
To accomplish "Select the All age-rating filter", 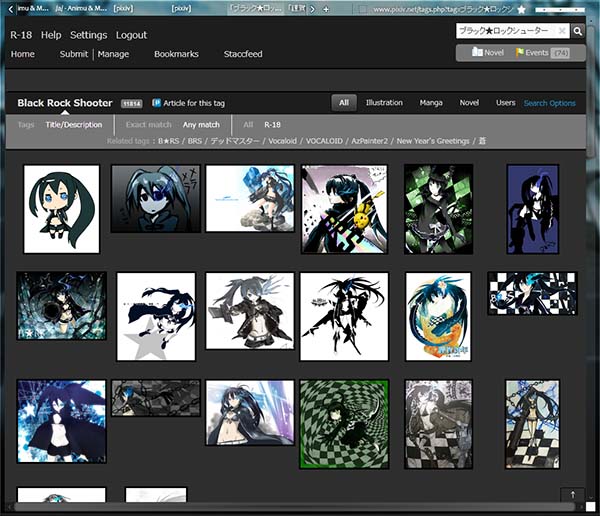I will [x=248, y=125].
